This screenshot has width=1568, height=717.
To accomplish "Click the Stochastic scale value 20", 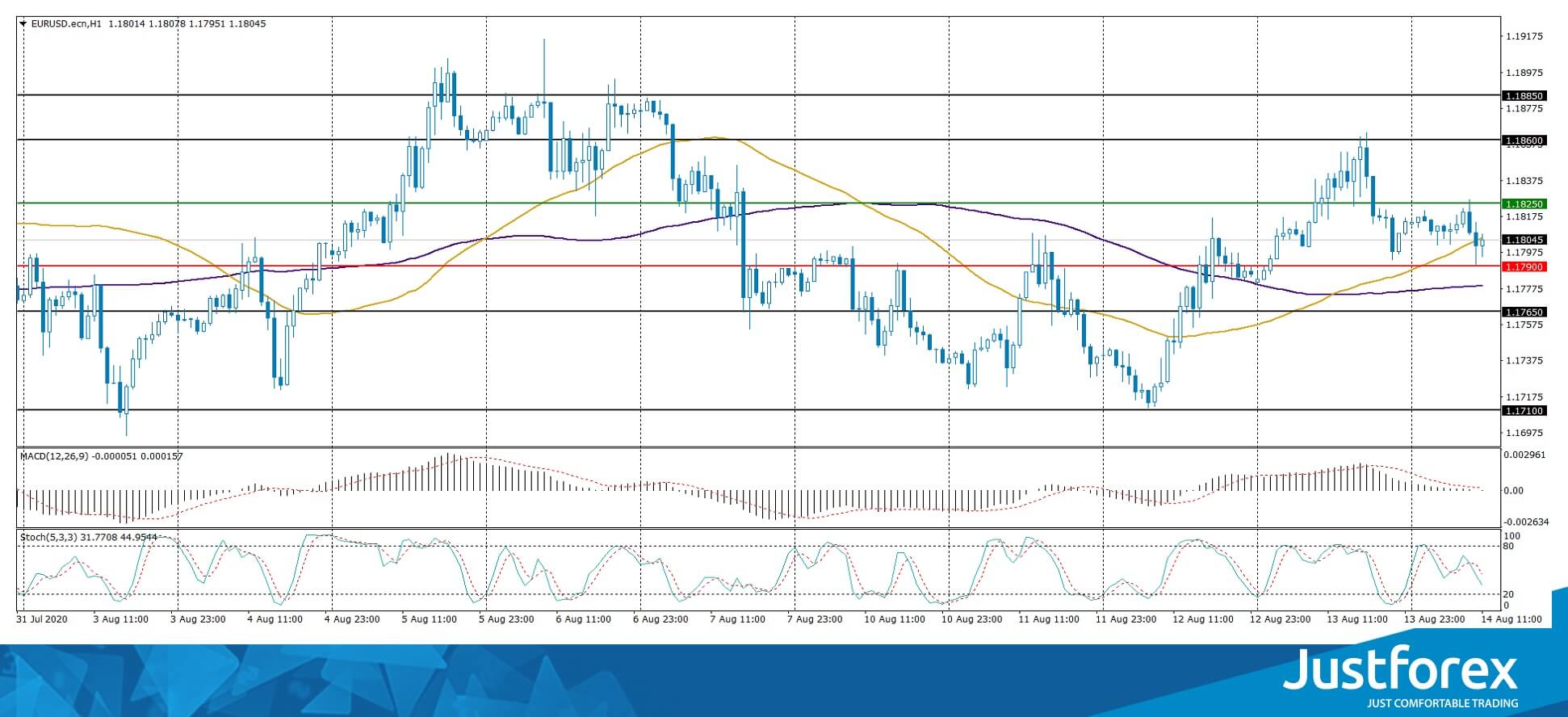I will click(1509, 594).
